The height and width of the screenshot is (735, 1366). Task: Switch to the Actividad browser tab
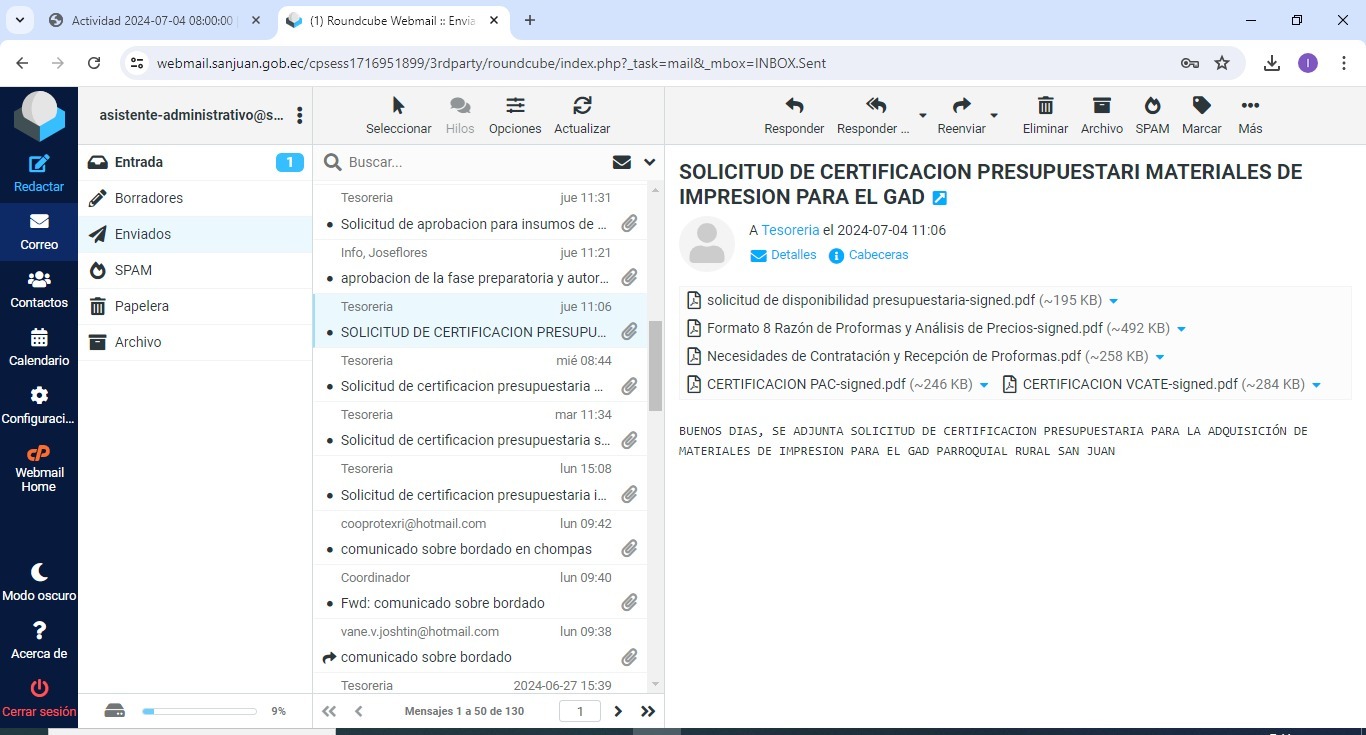tap(152, 20)
